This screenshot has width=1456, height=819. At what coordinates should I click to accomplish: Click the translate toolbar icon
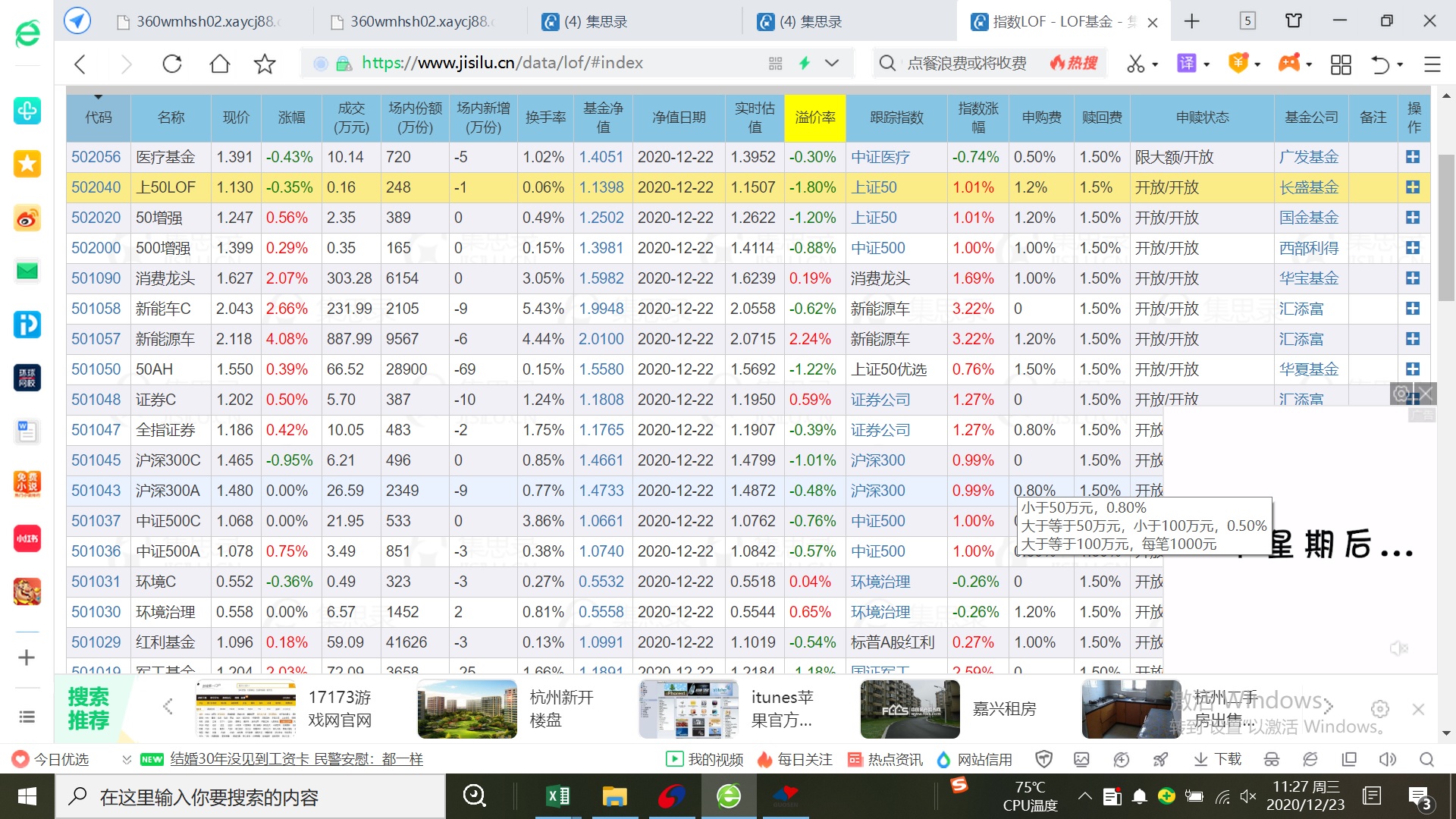coord(1186,64)
